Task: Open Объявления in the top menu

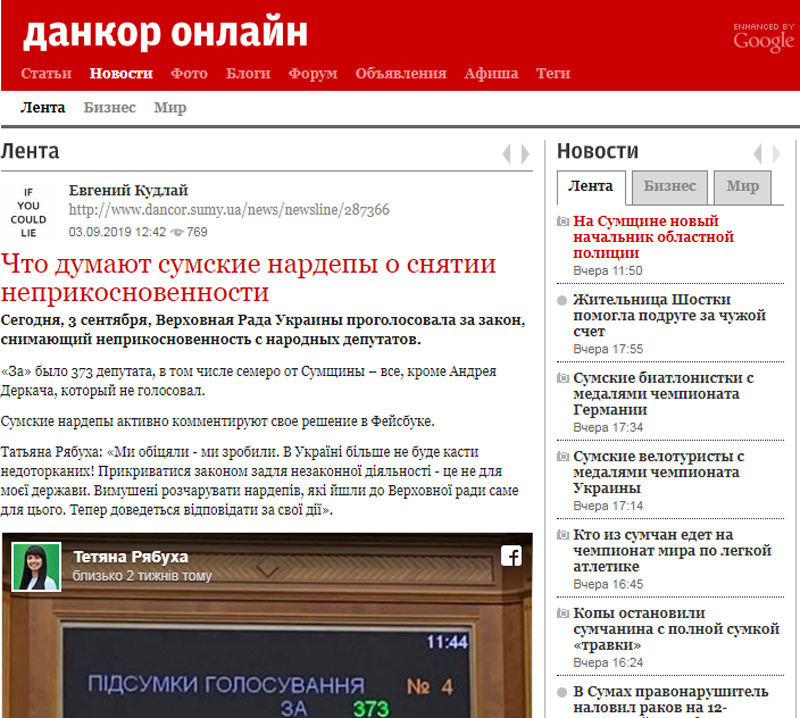Action: (401, 73)
